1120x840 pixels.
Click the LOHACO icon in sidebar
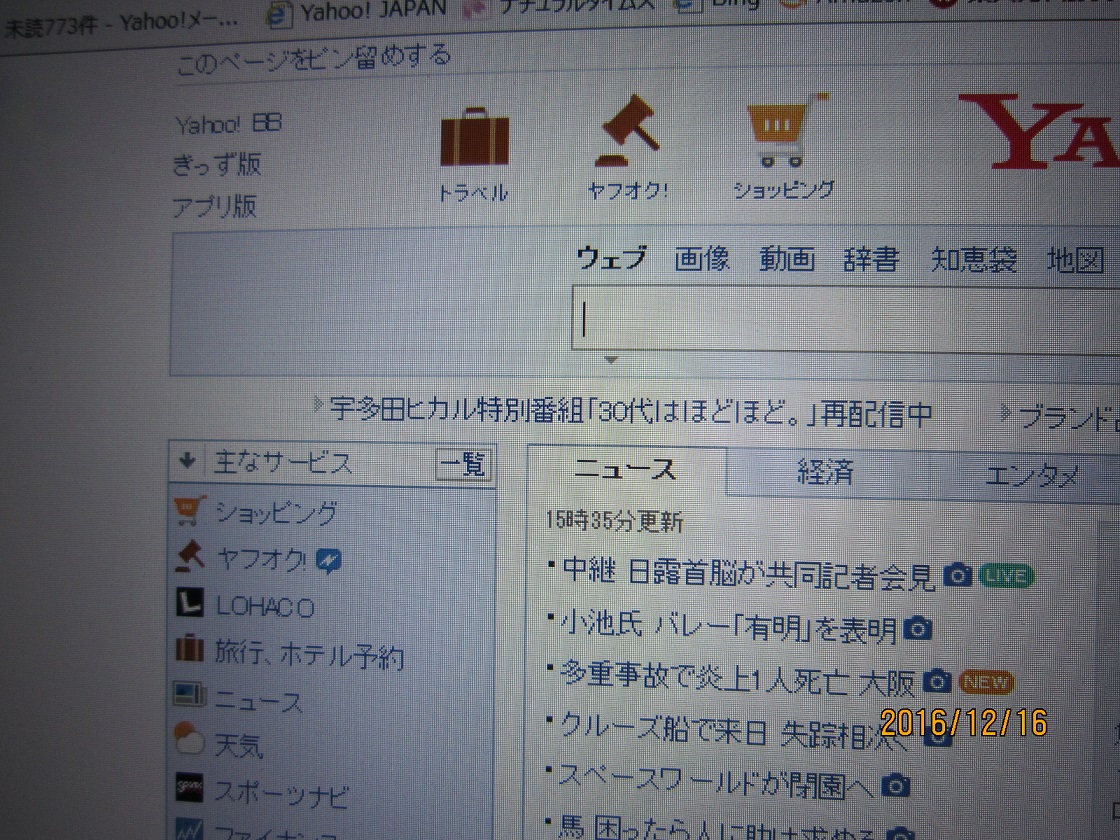pyautogui.click(x=189, y=606)
